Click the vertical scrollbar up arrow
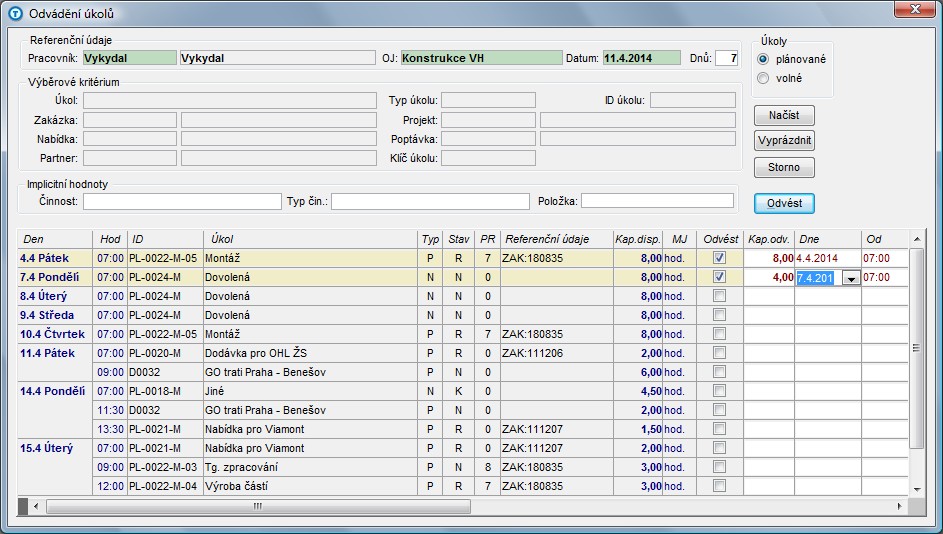This screenshot has width=943, height=534. click(x=917, y=239)
